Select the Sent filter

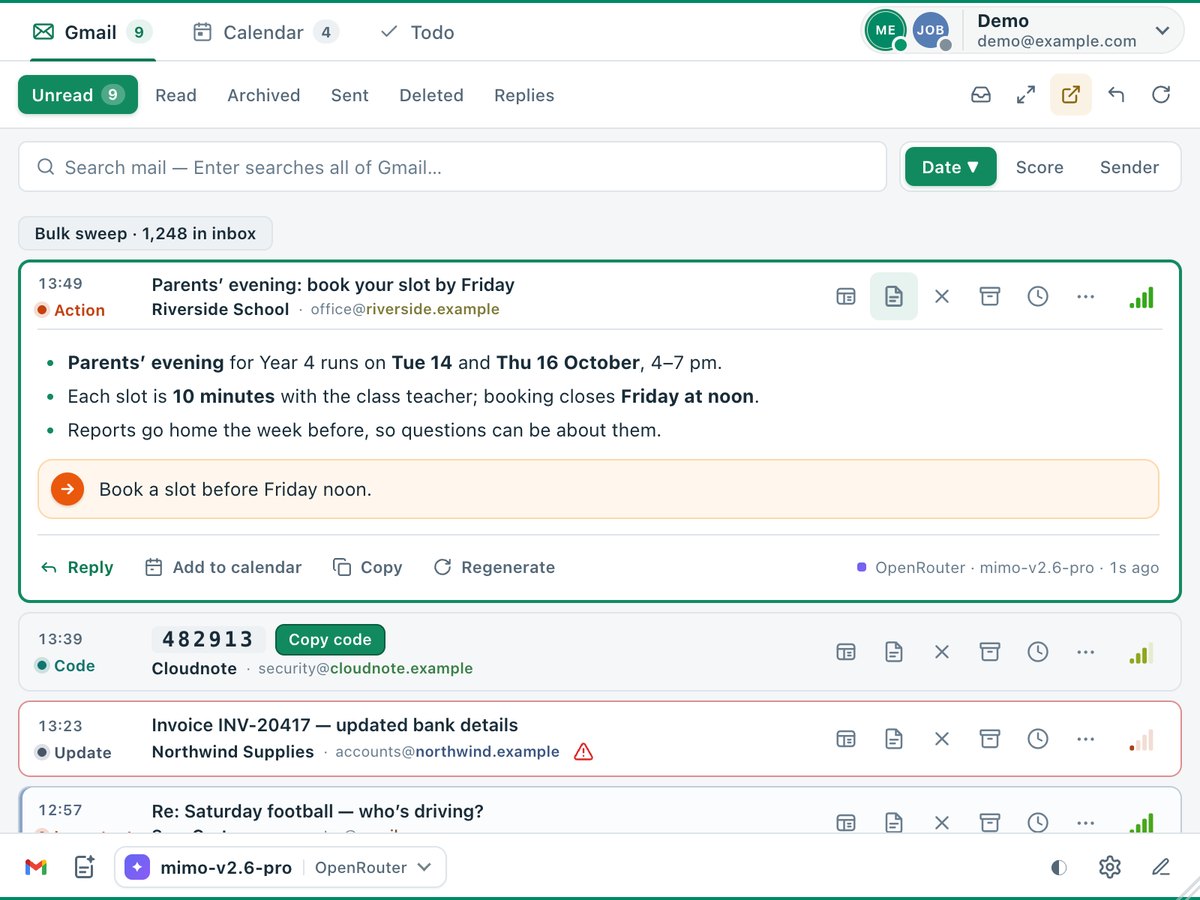350,95
